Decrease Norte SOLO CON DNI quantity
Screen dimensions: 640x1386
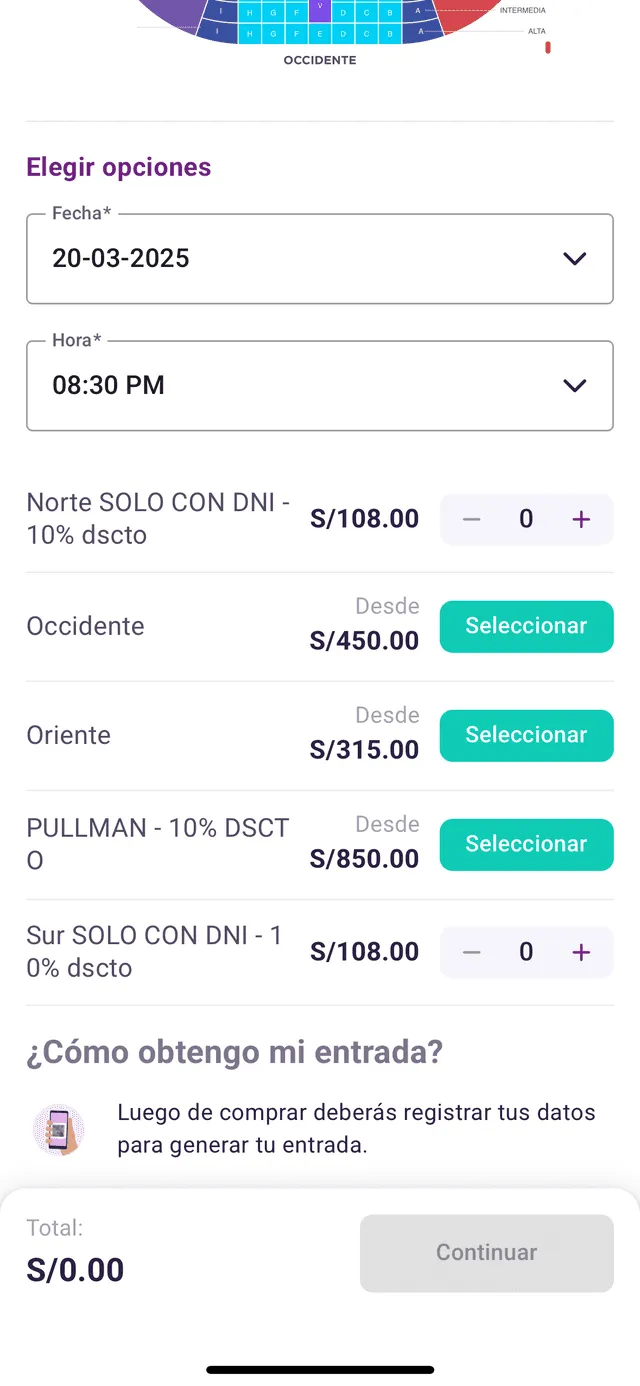(x=471, y=519)
